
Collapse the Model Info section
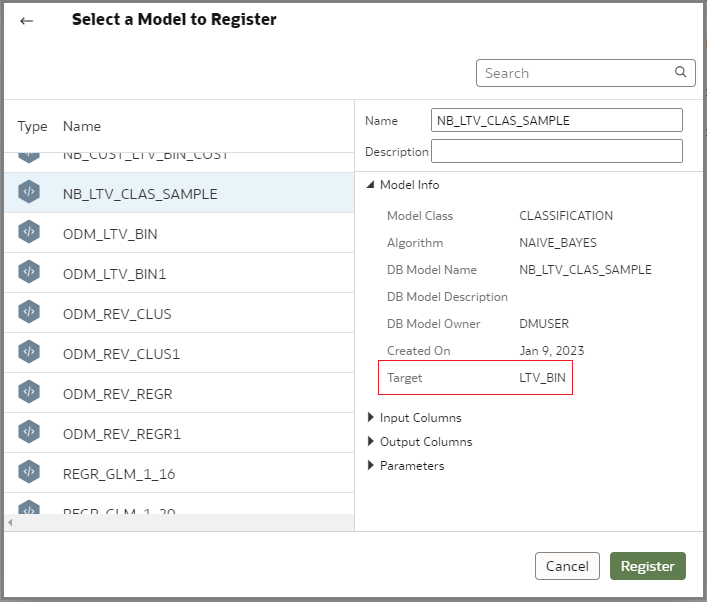pyautogui.click(x=371, y=185)
